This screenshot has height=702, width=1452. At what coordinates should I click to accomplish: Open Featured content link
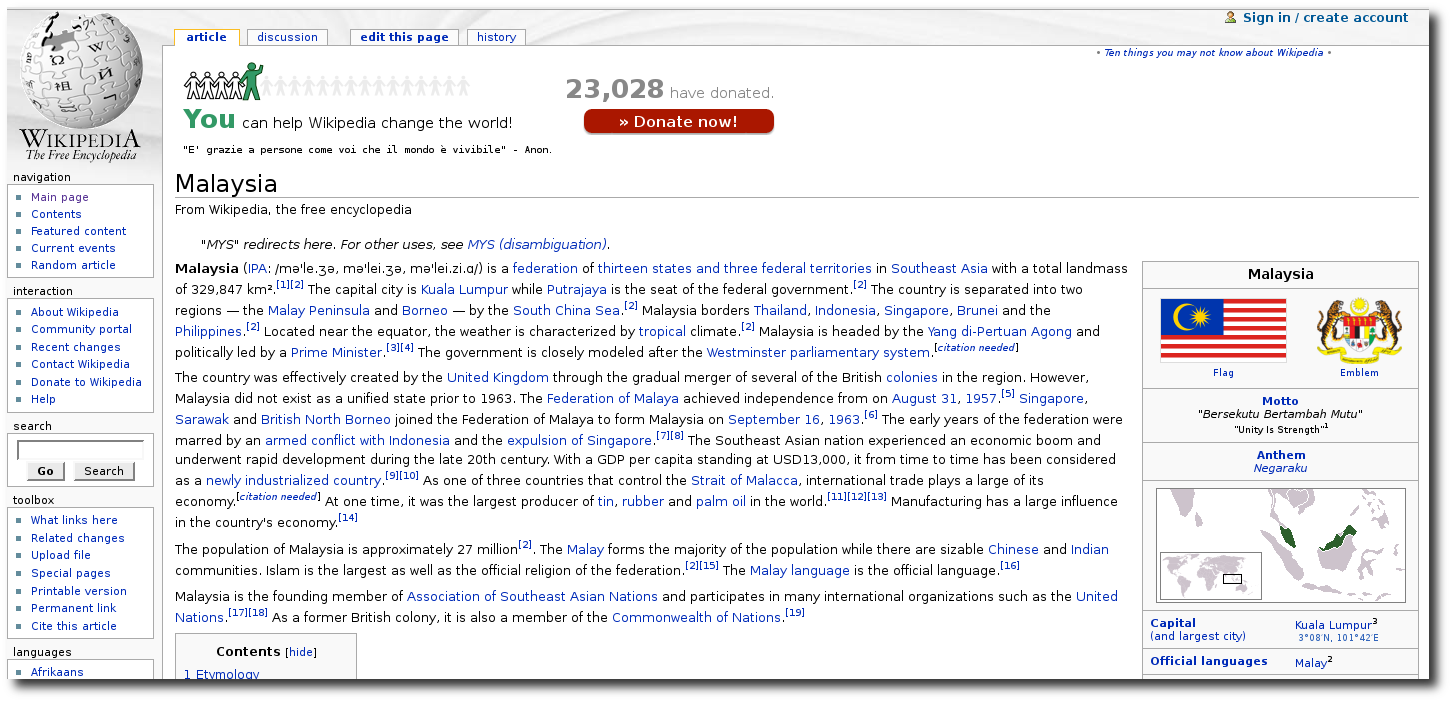click(79, 231)
